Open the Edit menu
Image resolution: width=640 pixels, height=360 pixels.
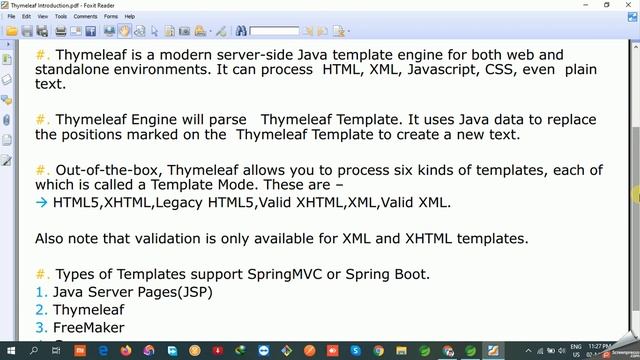[27, 16]
